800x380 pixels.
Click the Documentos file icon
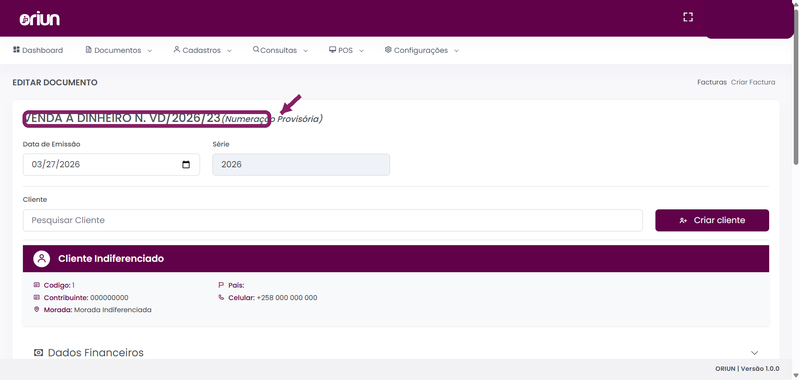tap(88, 49)
